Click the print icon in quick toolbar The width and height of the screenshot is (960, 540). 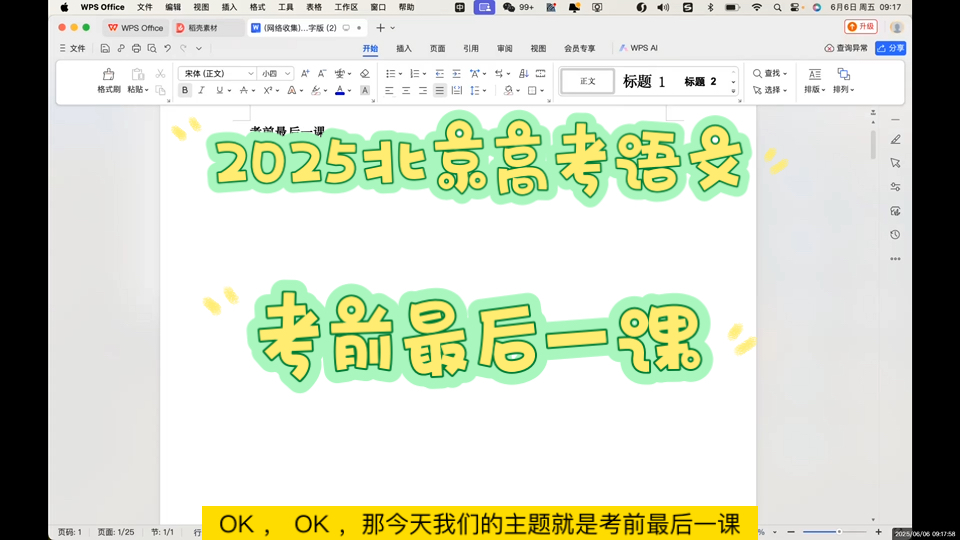click(x=136, y=48)
